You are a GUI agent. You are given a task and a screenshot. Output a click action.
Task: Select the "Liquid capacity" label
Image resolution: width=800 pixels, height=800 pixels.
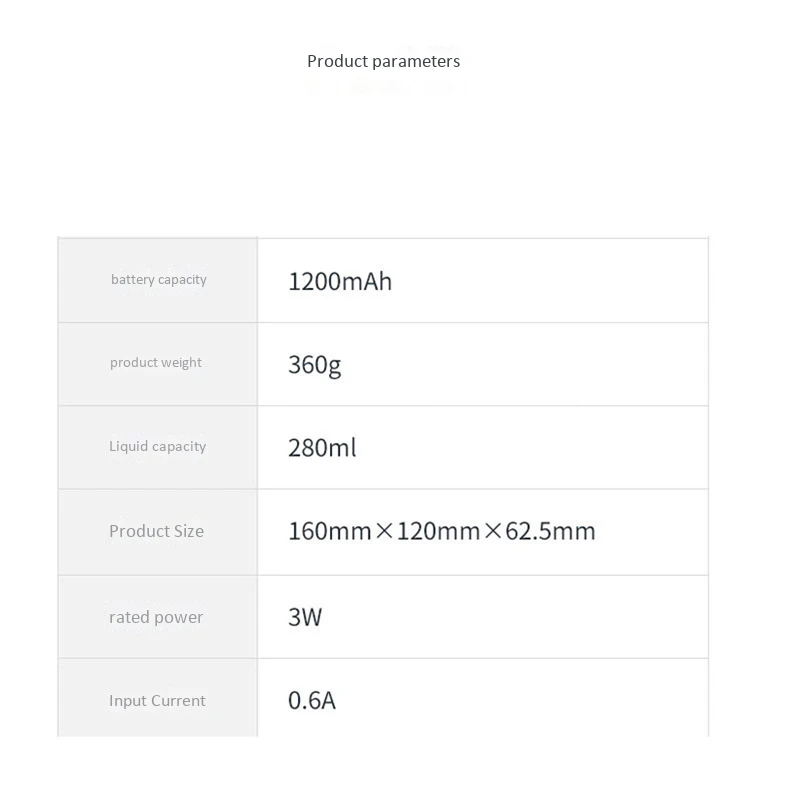157,447
